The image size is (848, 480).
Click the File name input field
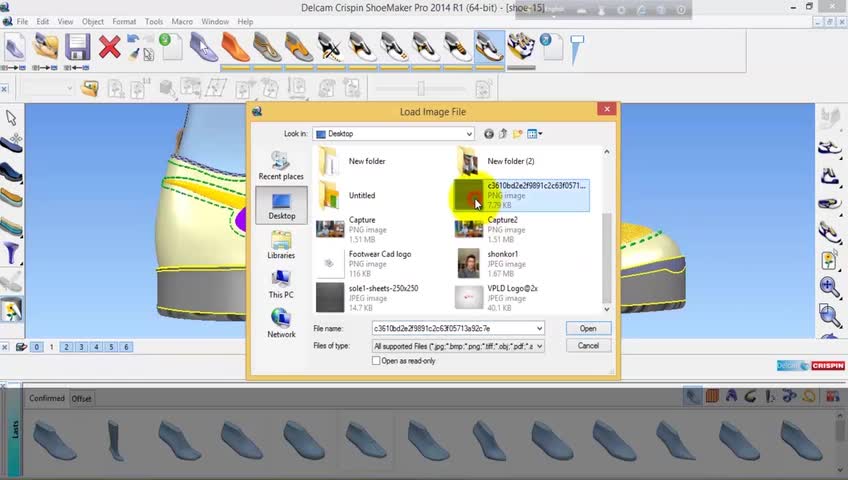point(453,328)
